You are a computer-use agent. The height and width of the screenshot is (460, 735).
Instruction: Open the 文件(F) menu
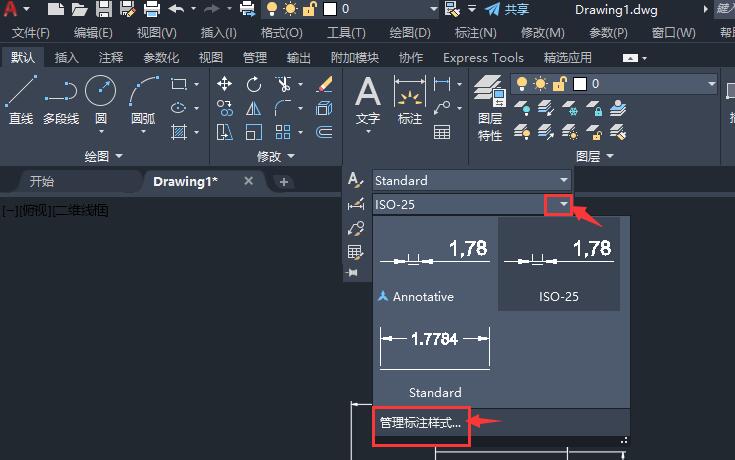coord(31,33)
